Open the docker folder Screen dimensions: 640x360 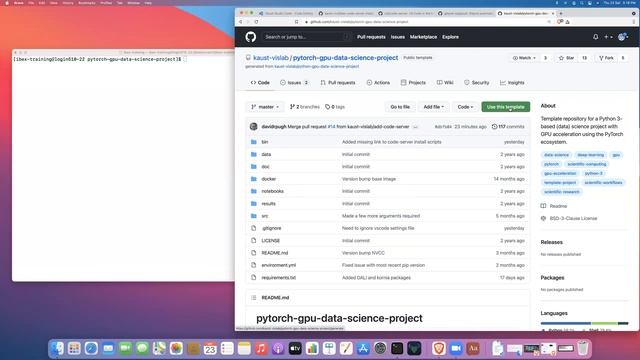point(269,179)
